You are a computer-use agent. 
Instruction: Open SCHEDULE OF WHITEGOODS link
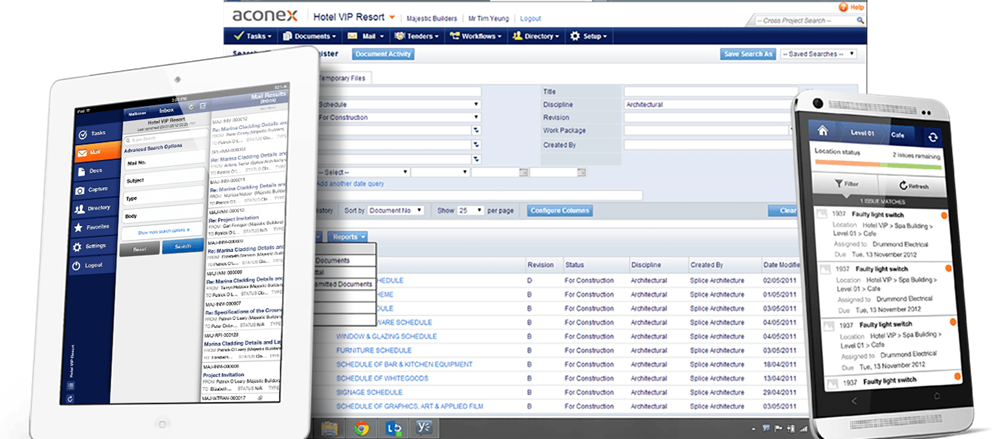click(x=381, y=378)
